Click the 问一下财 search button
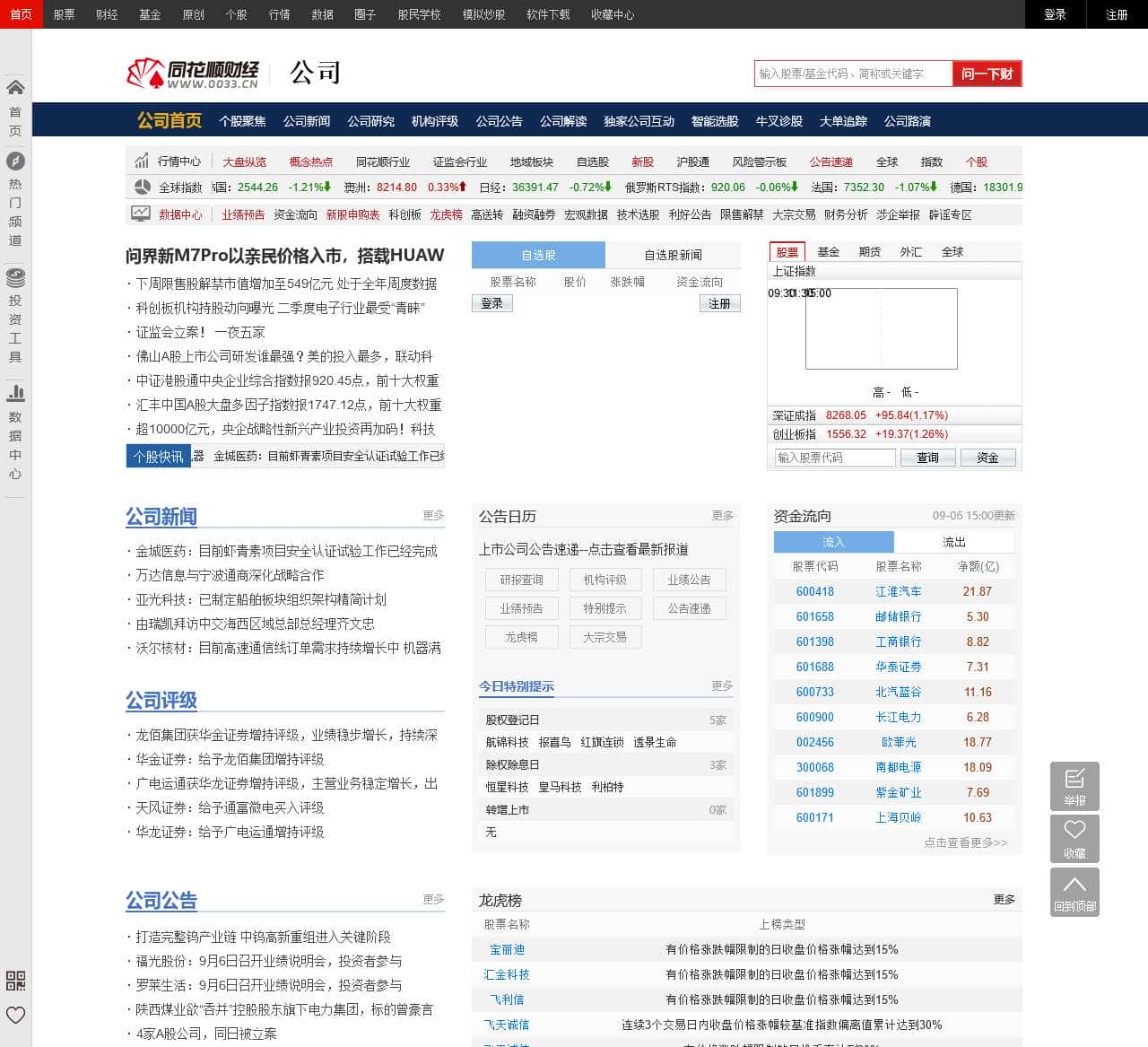 pos(987,74)
